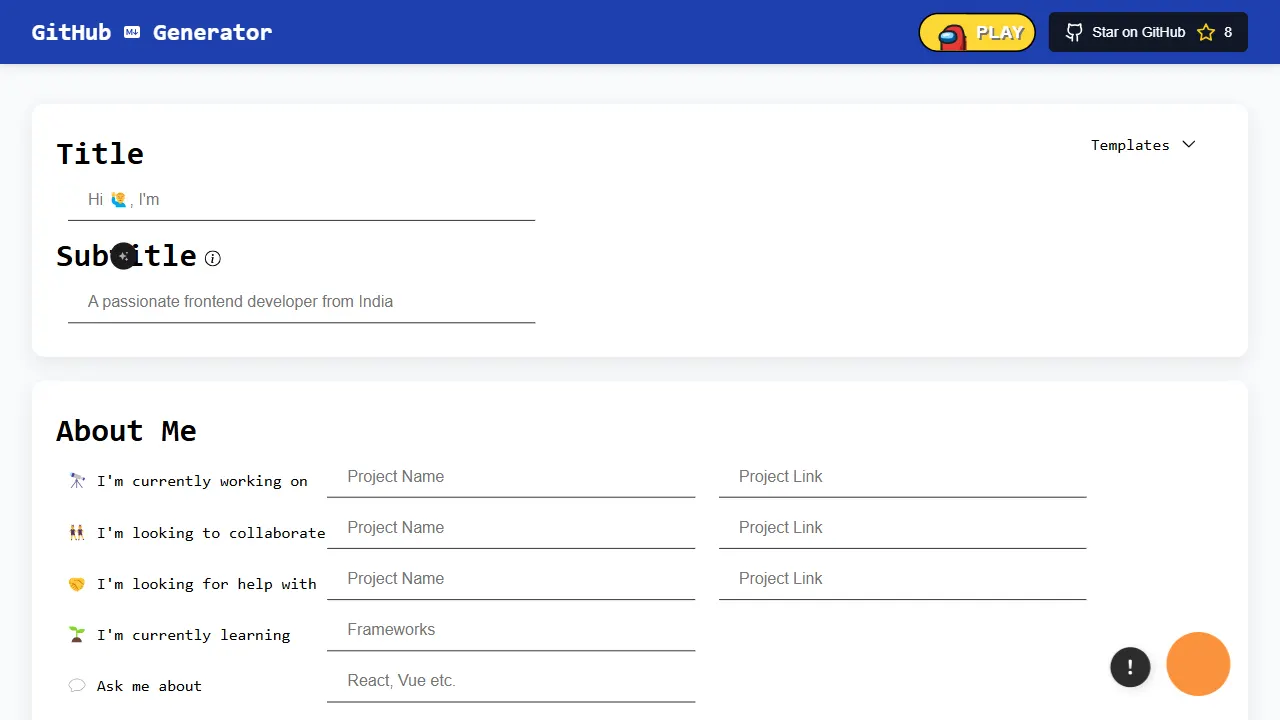Activate Project Link field for looking for help
The width and height of the screenshot is (1280, 720).
pyautogui.click(x=902, y=579)
